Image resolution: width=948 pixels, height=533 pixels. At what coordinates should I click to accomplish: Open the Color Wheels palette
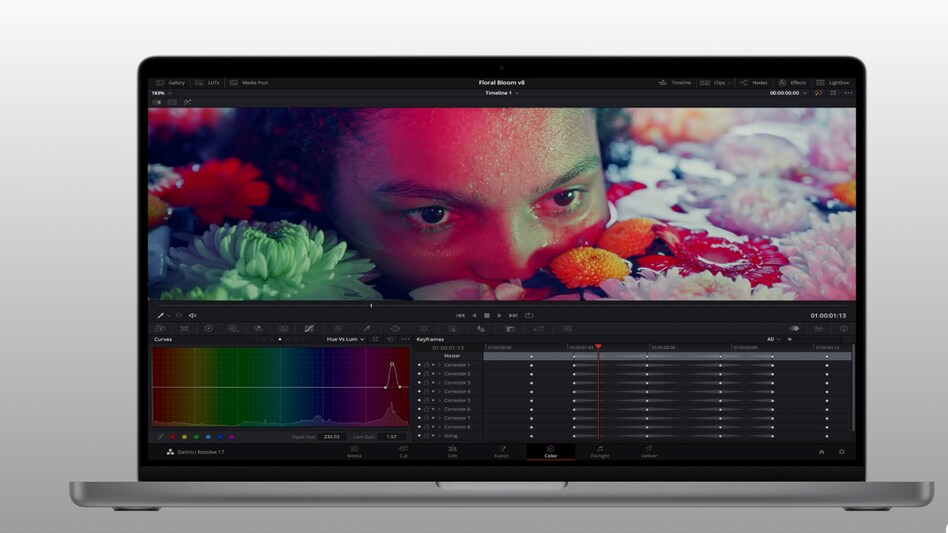209,329
